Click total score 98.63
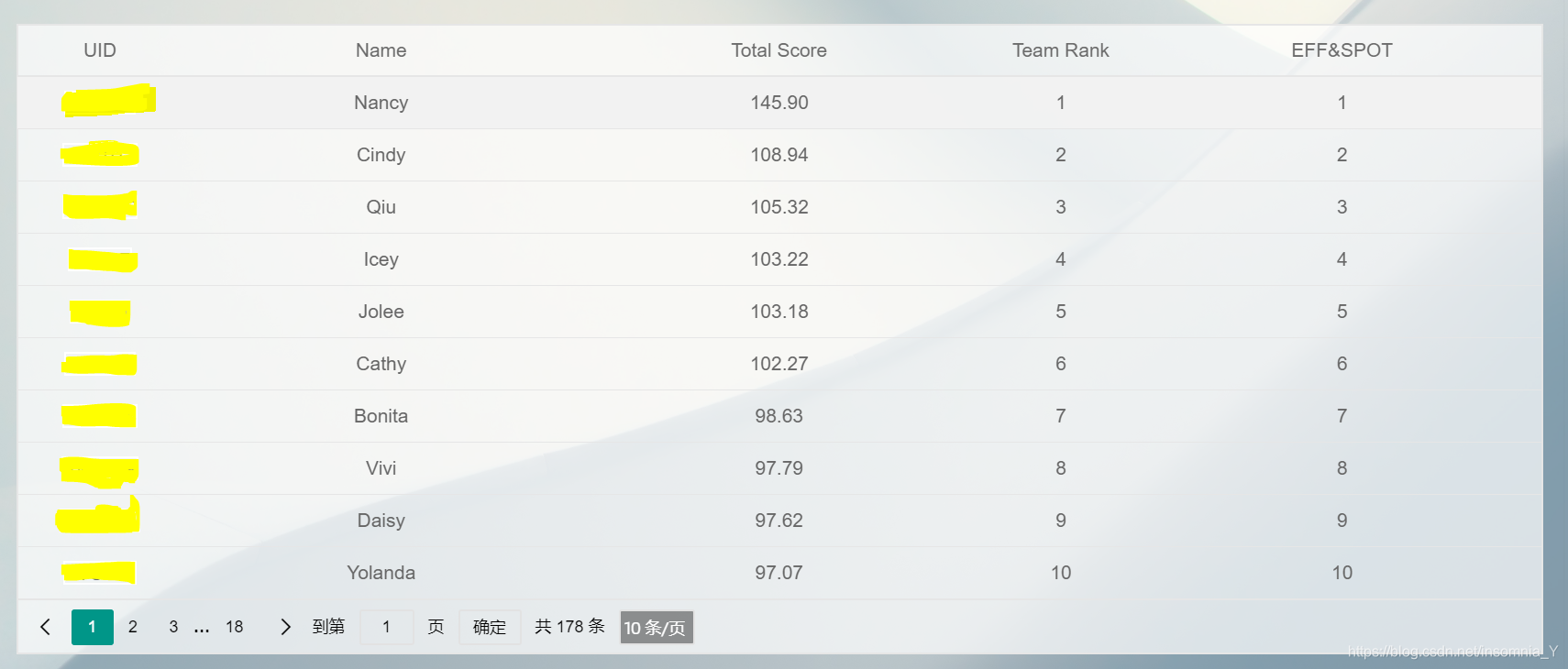The image size is (1568, 669). (x=779, y=416)
